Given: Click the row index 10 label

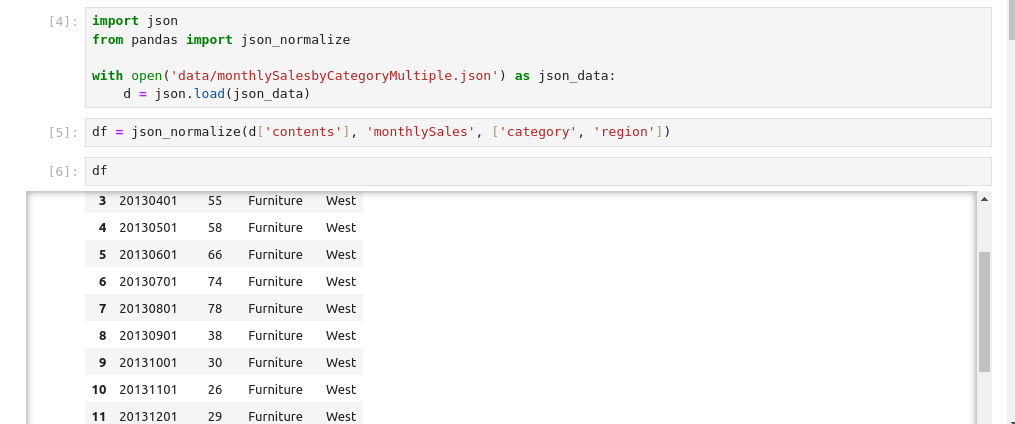Looking at the screenshot, I should (99, 390).
